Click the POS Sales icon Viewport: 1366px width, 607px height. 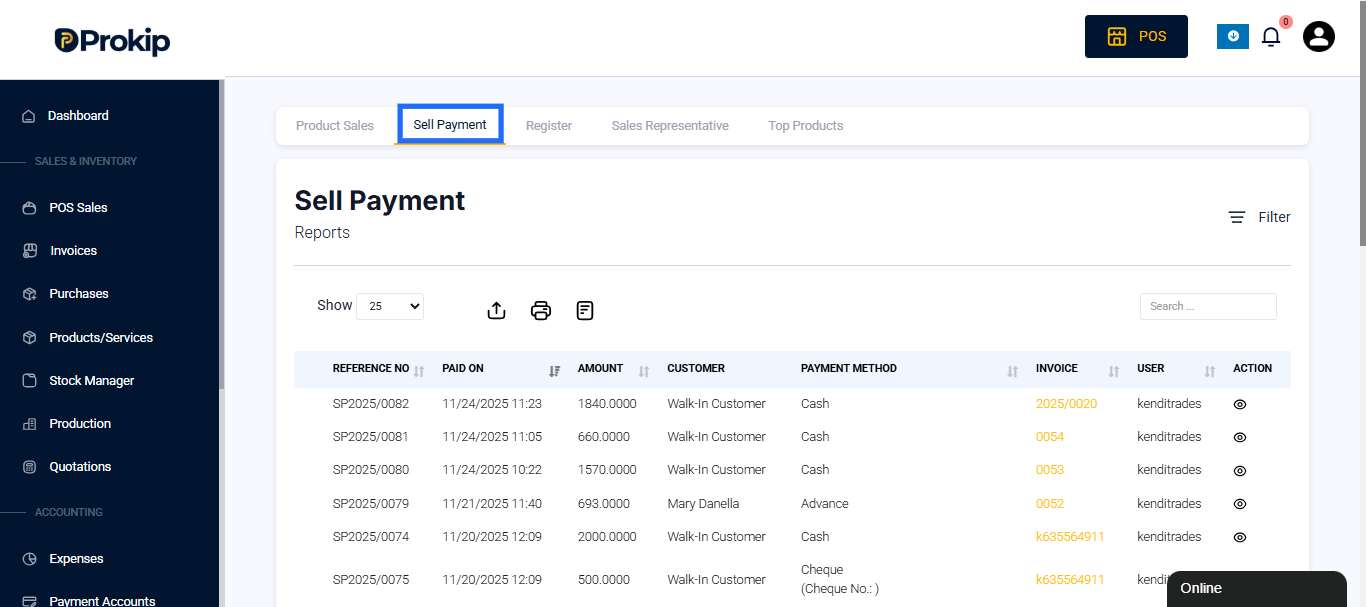coord(29,208)
